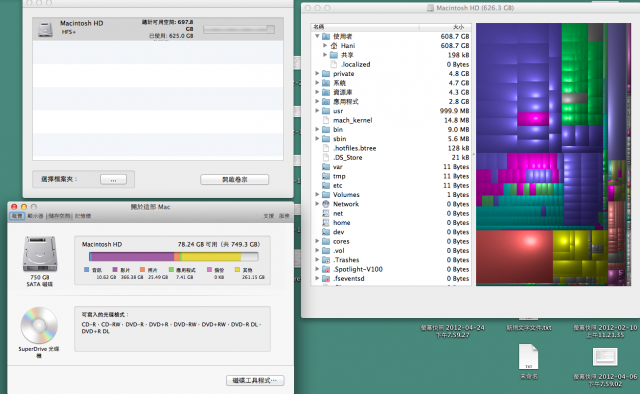Click the purple movies legend swatch
The height and width of the screenshot is (394, 640).
(115, 269)
